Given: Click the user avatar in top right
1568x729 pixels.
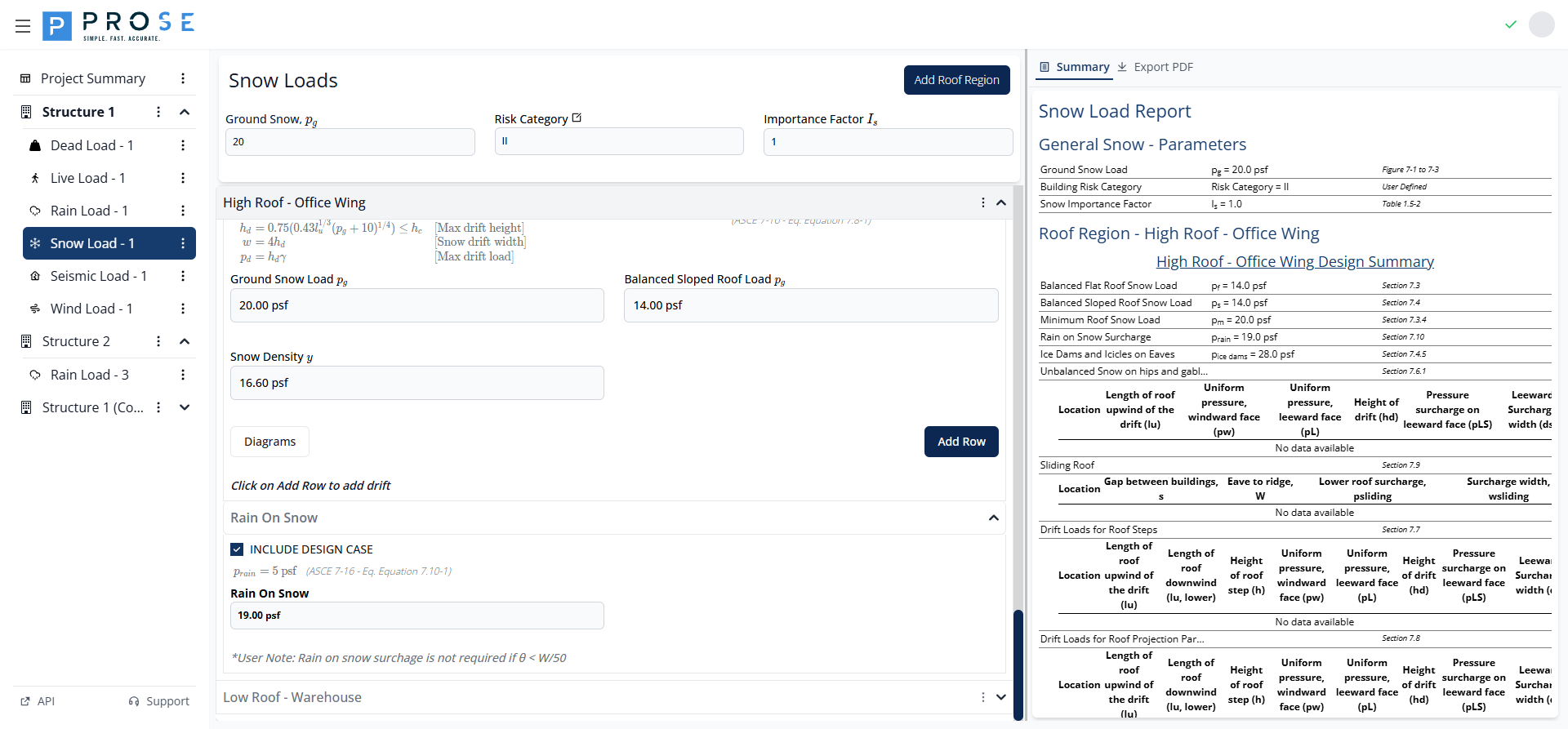Looking at the screenshot, I should coord(1541,24).
